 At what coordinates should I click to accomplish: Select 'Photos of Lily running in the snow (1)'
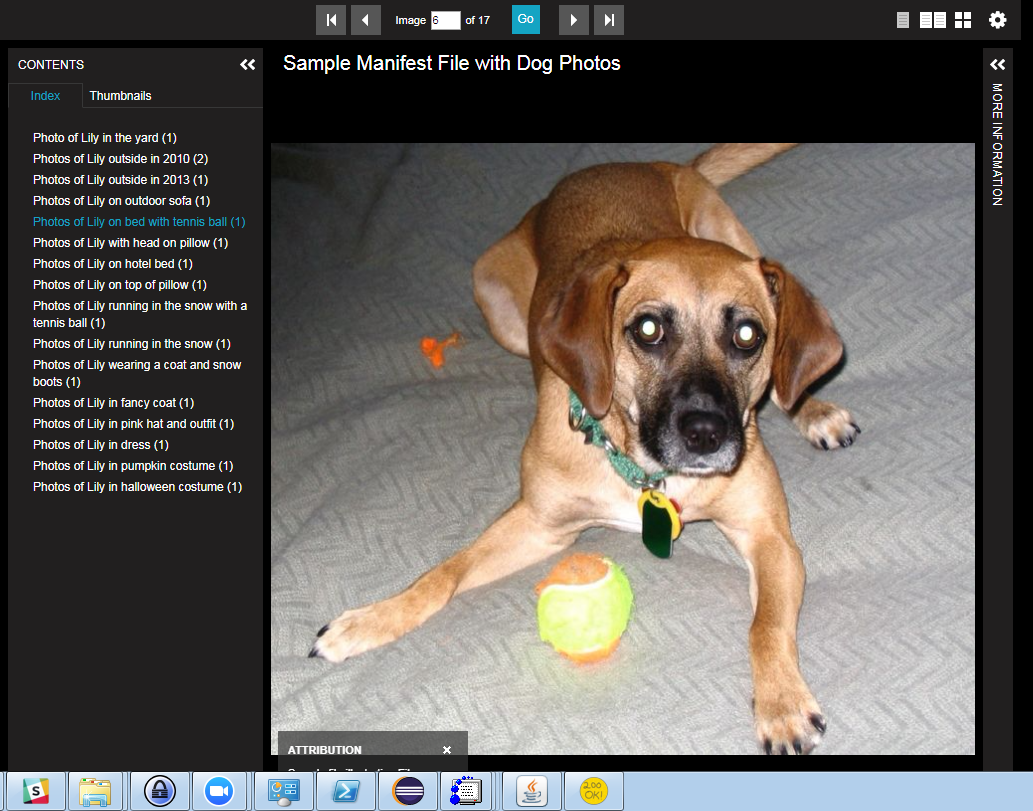pyautogui.click(x=132, y=344)
